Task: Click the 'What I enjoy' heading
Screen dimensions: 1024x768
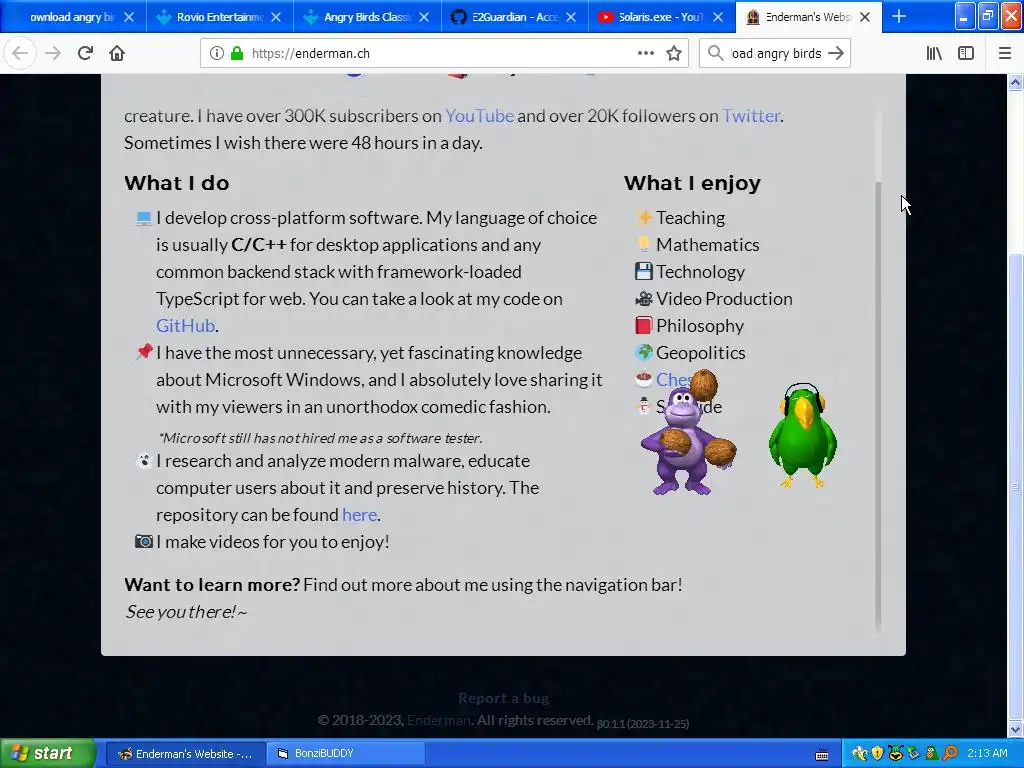Action: 692,184
